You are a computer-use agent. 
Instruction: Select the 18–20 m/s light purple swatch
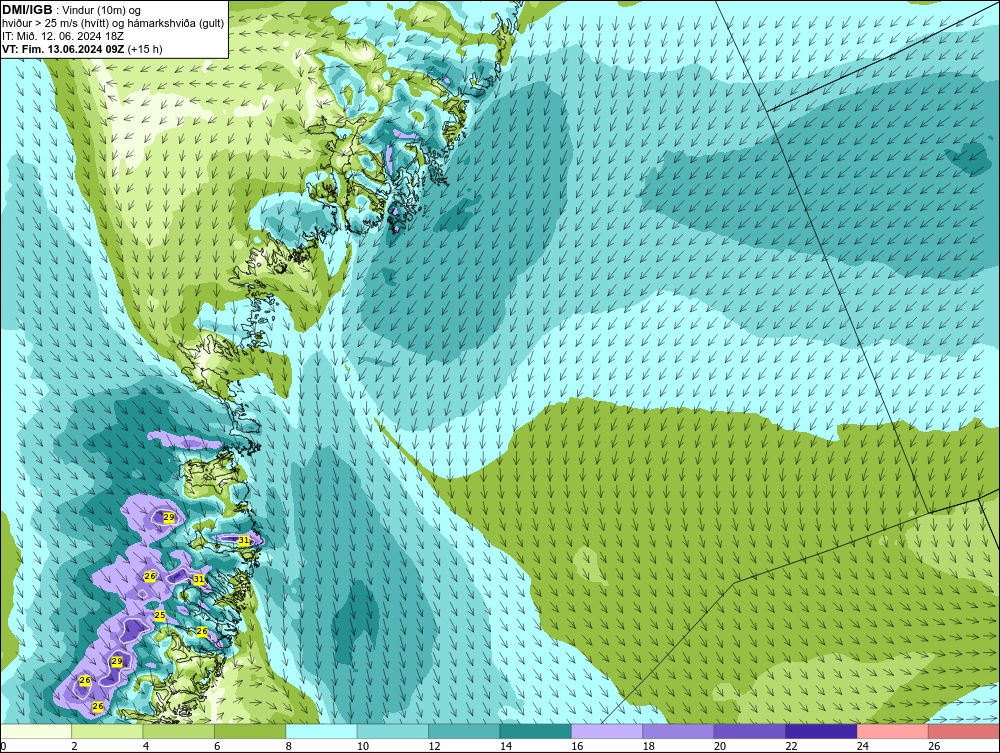(x=679, y=731)
